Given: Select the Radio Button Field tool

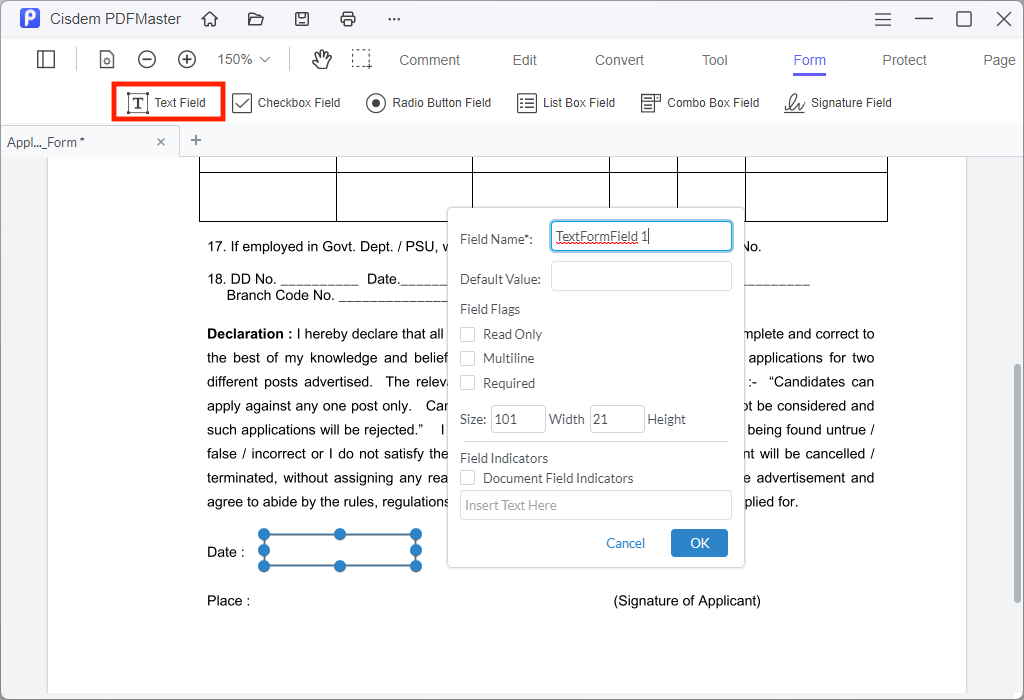Looking at the screenshot, I should (x=428, y=102).
